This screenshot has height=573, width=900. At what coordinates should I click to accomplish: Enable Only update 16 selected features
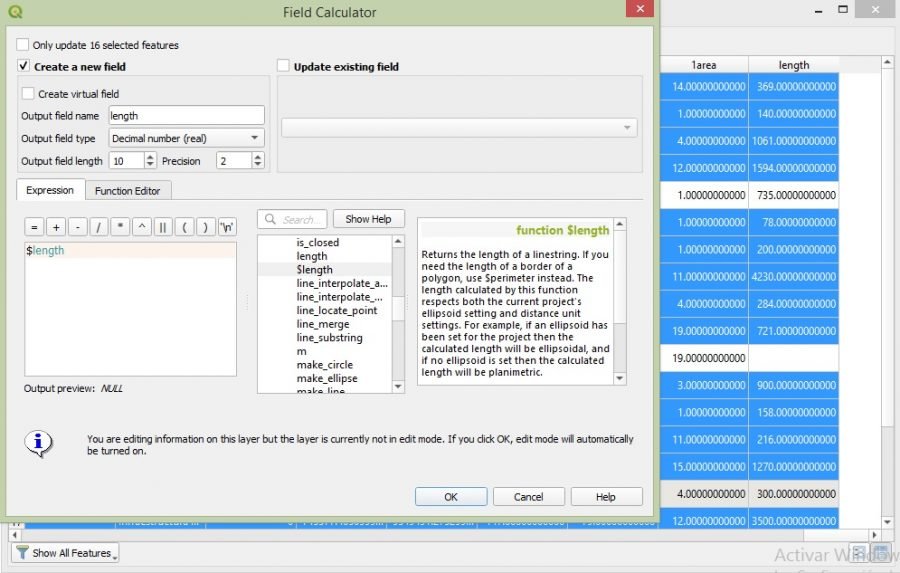(x=23, y=45)
